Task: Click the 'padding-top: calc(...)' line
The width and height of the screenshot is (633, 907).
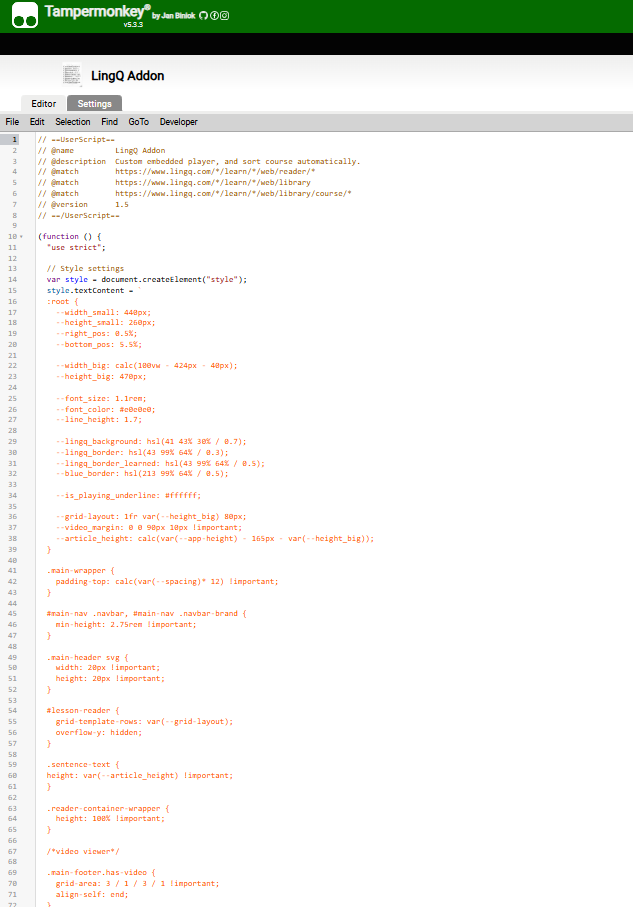Action: click(x=167, y=581)
